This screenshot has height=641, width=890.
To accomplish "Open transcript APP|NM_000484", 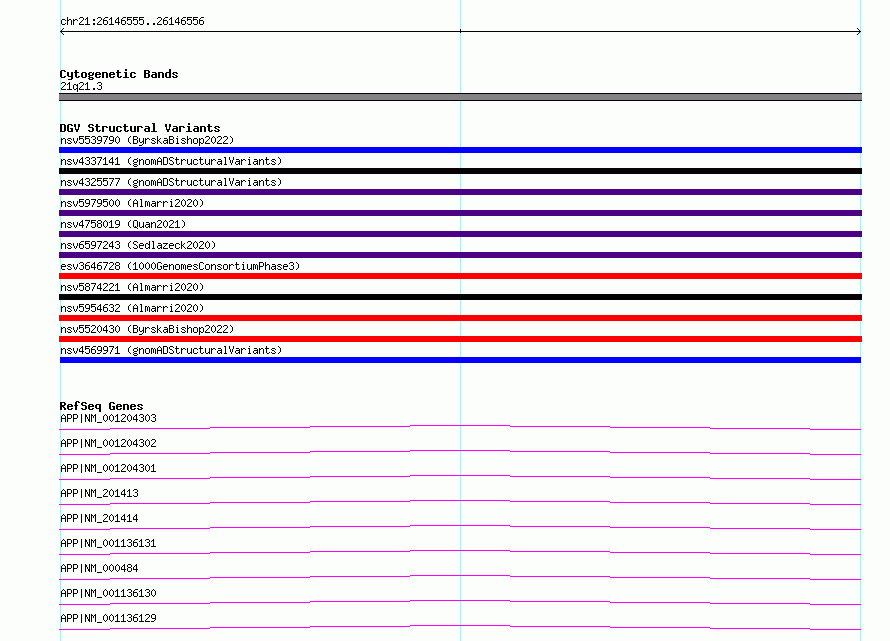I will tap(99, 568).
